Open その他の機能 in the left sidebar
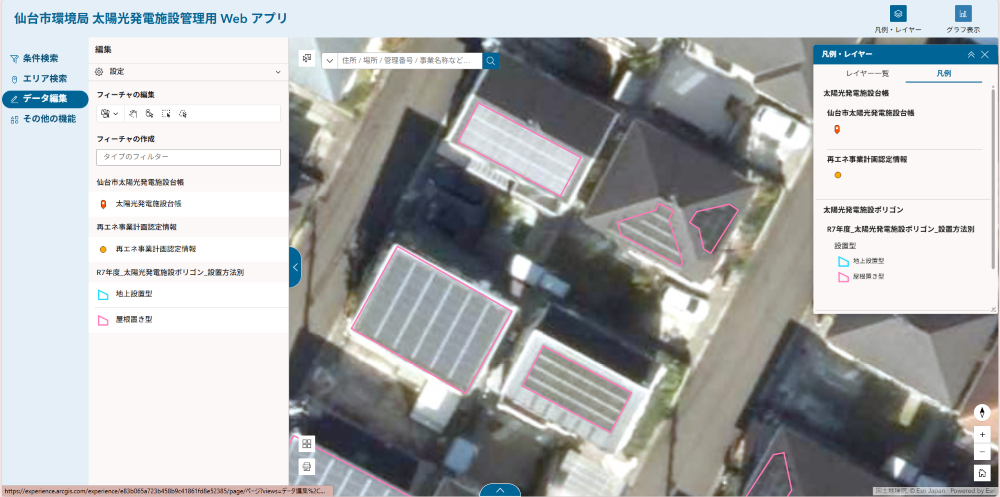This screenshot has height=497, width=1000. (49, 119)
